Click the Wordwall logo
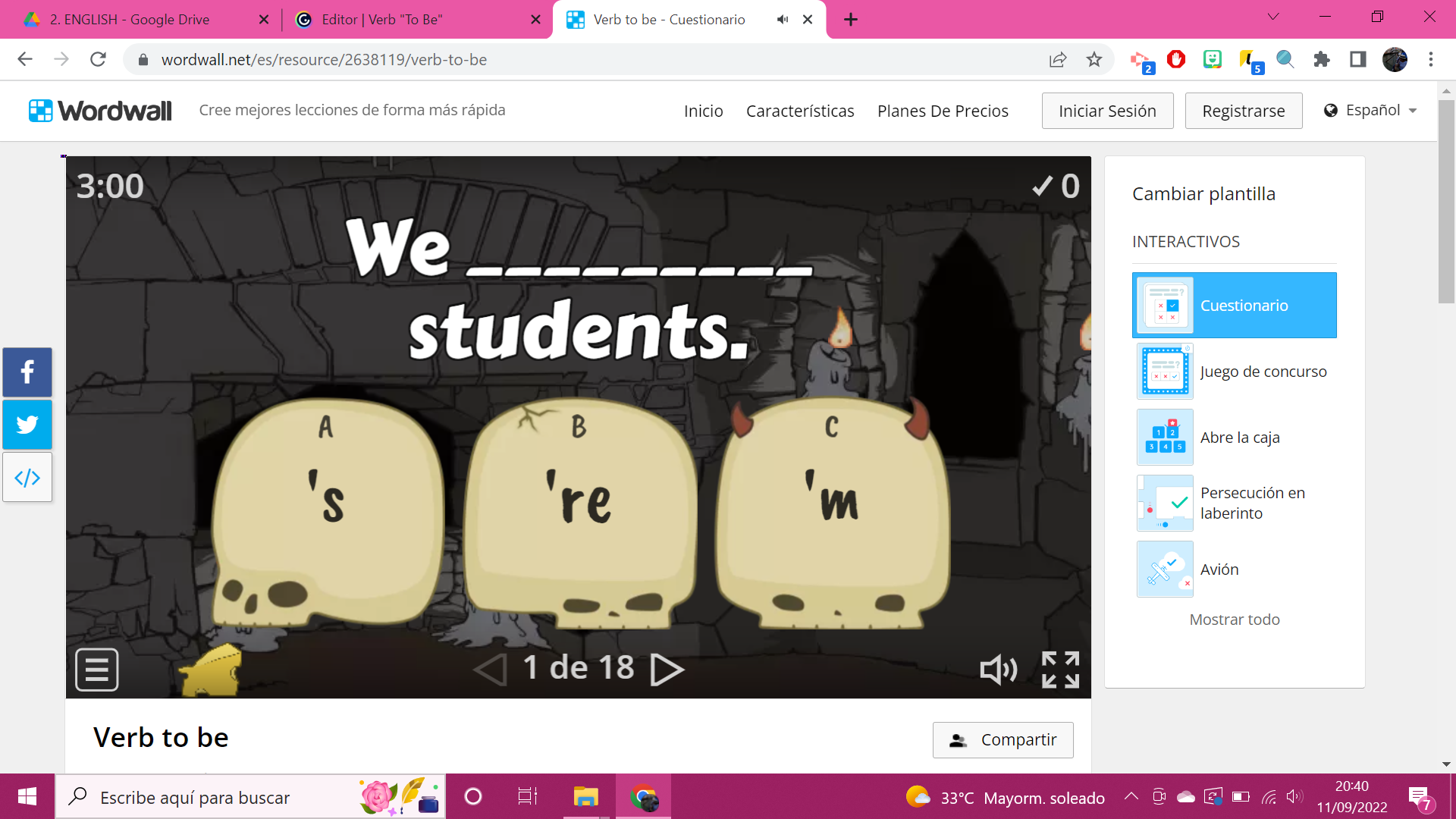This screenshot has width=1456, height=819. pos(100,111)
